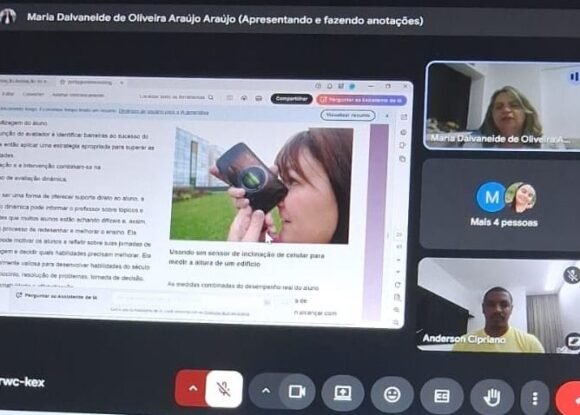Image resolution: width=580 pixels, height=415 pixels.
Task: Click the audio indicator on Maria's tile
Action: pos(573,77)
